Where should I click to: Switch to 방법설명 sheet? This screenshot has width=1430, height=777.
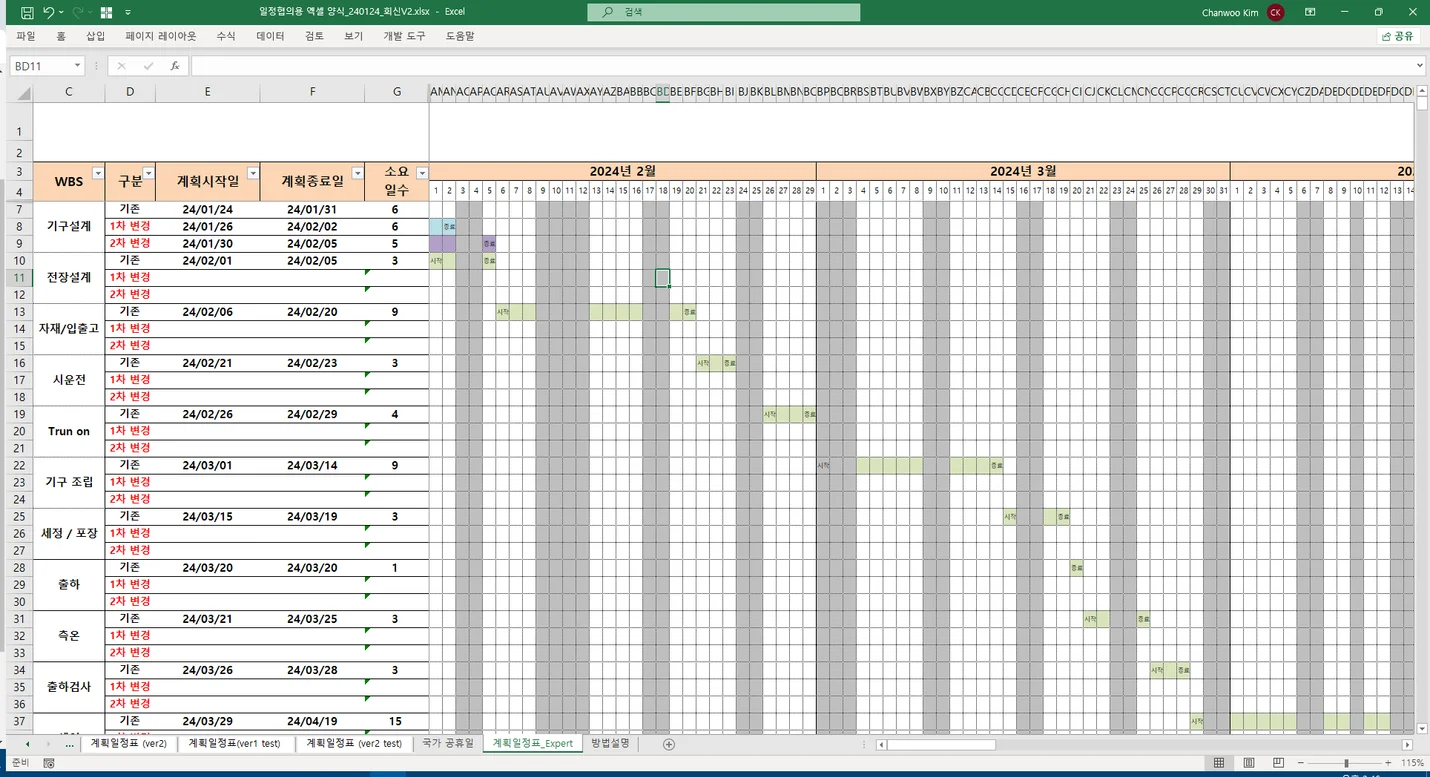point(610,743)
